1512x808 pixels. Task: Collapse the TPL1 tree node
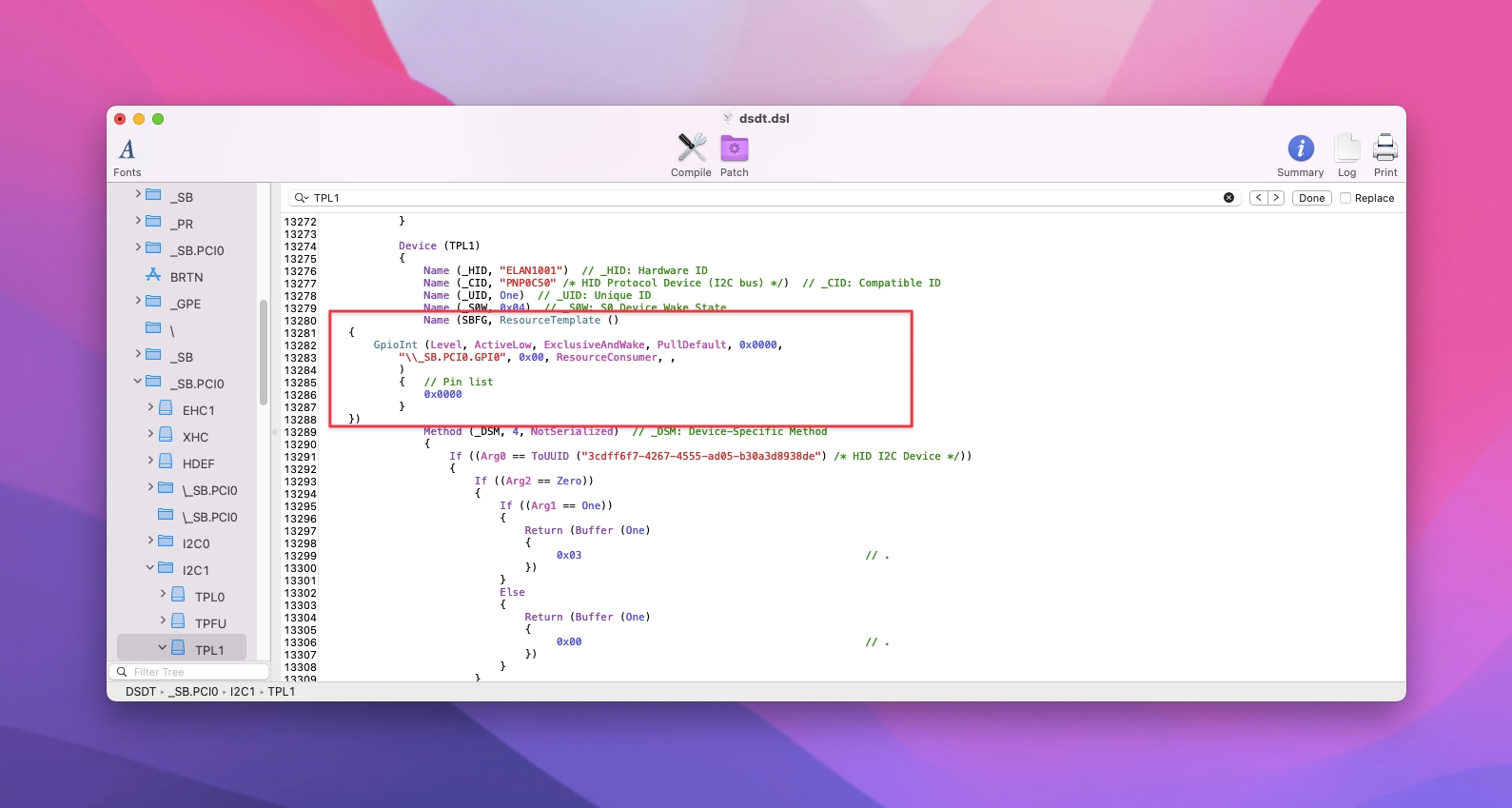pyautogui.click(x=163, y=648)
